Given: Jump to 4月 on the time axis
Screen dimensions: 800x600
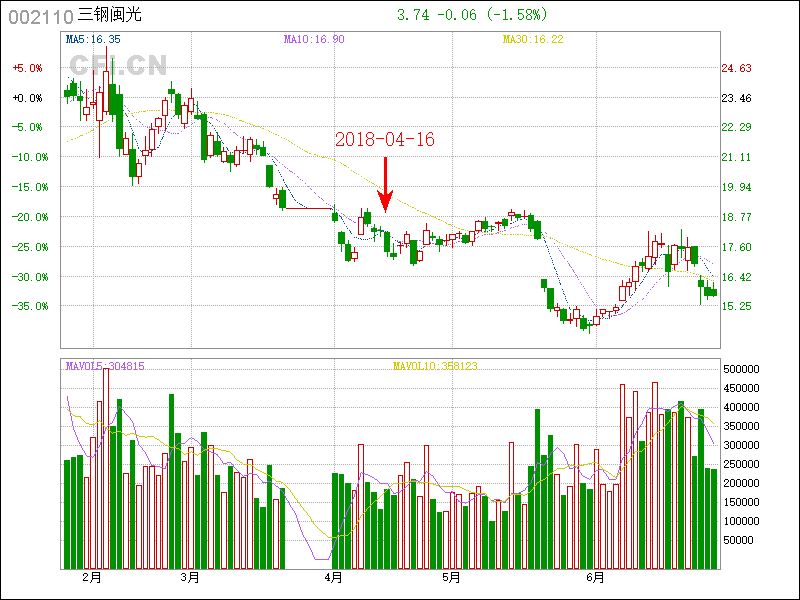Looking at the screenshot, I should (x=334, y=578).
